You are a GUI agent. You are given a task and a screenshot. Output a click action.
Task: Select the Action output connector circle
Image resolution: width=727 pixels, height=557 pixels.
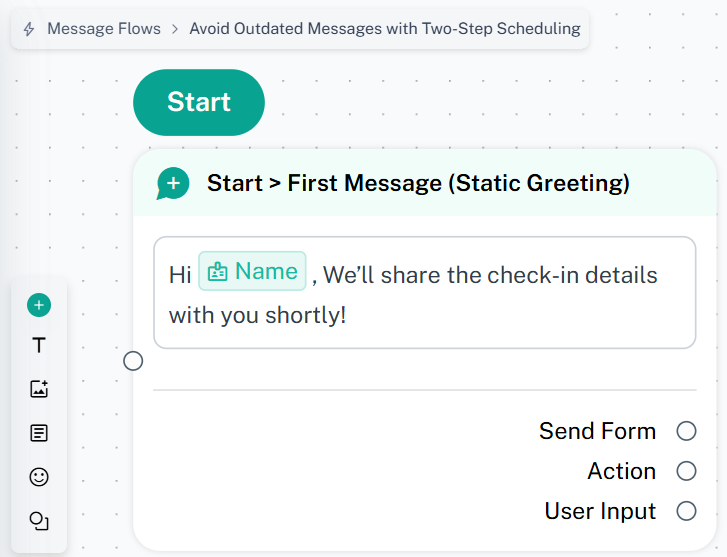pos(686,471)
